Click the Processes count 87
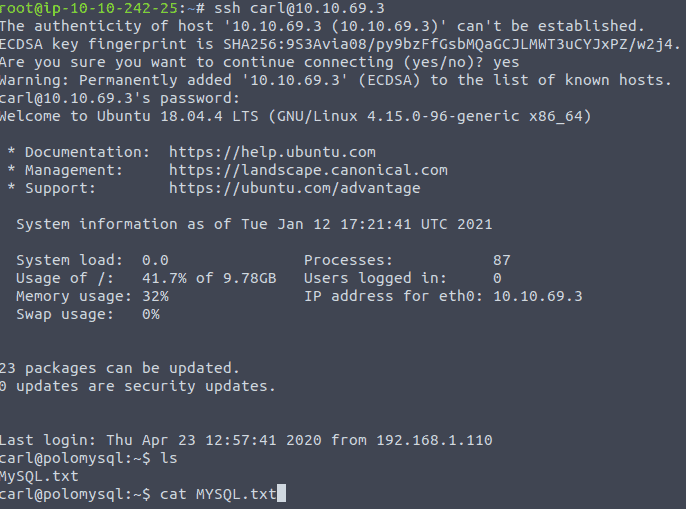This screenshot has width=686, height=509. (502, 260)
